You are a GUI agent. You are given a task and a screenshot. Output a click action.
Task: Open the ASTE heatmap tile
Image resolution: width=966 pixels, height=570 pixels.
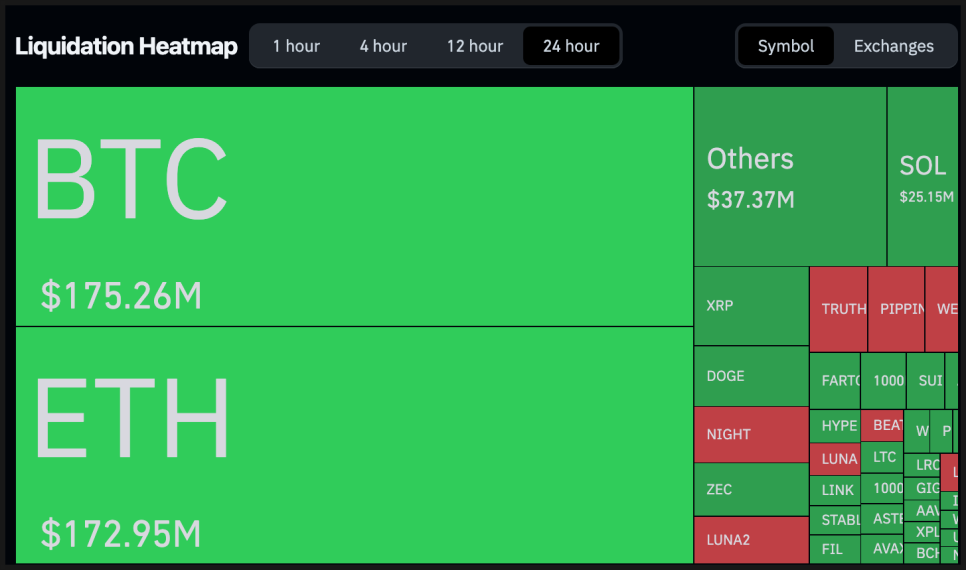(882, 519)
